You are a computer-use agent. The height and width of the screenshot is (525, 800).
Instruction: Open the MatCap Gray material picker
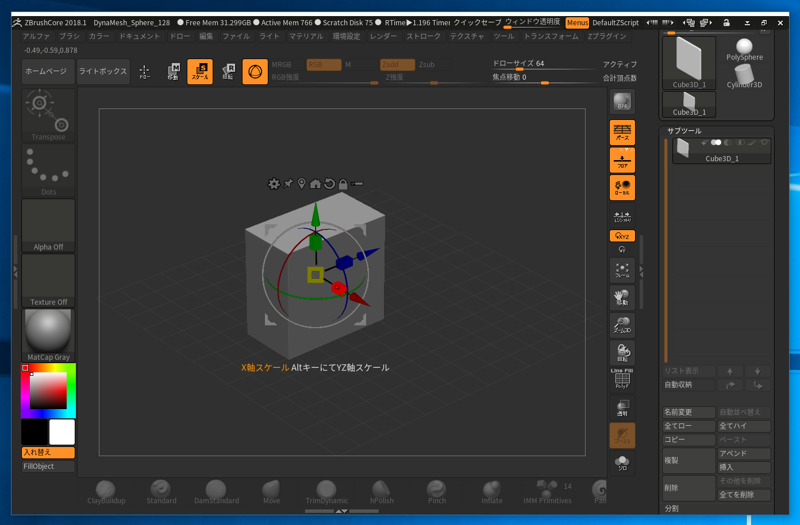click(48, 335)
